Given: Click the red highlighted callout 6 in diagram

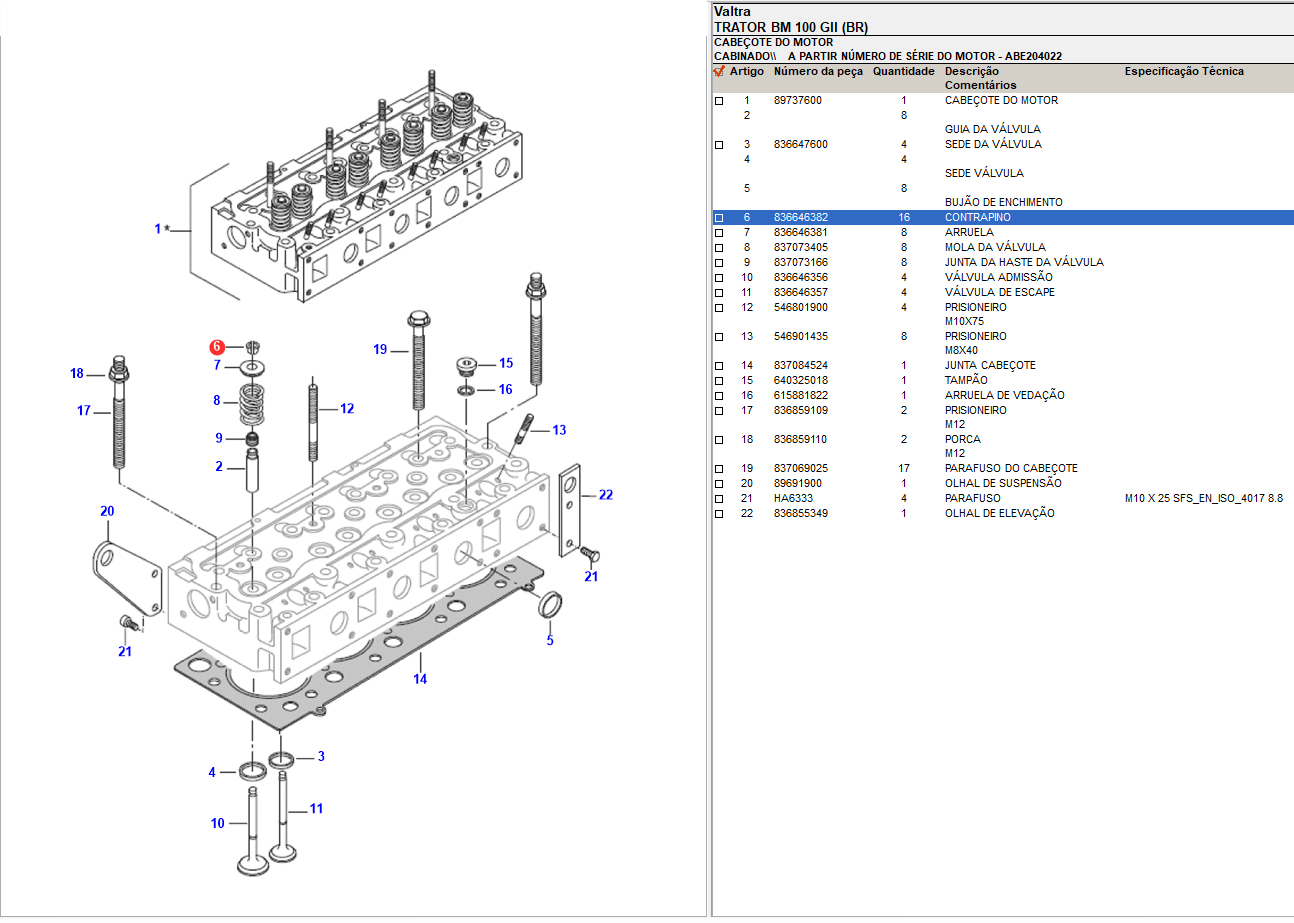Looking at the screenshot, I should coord(217,347).
